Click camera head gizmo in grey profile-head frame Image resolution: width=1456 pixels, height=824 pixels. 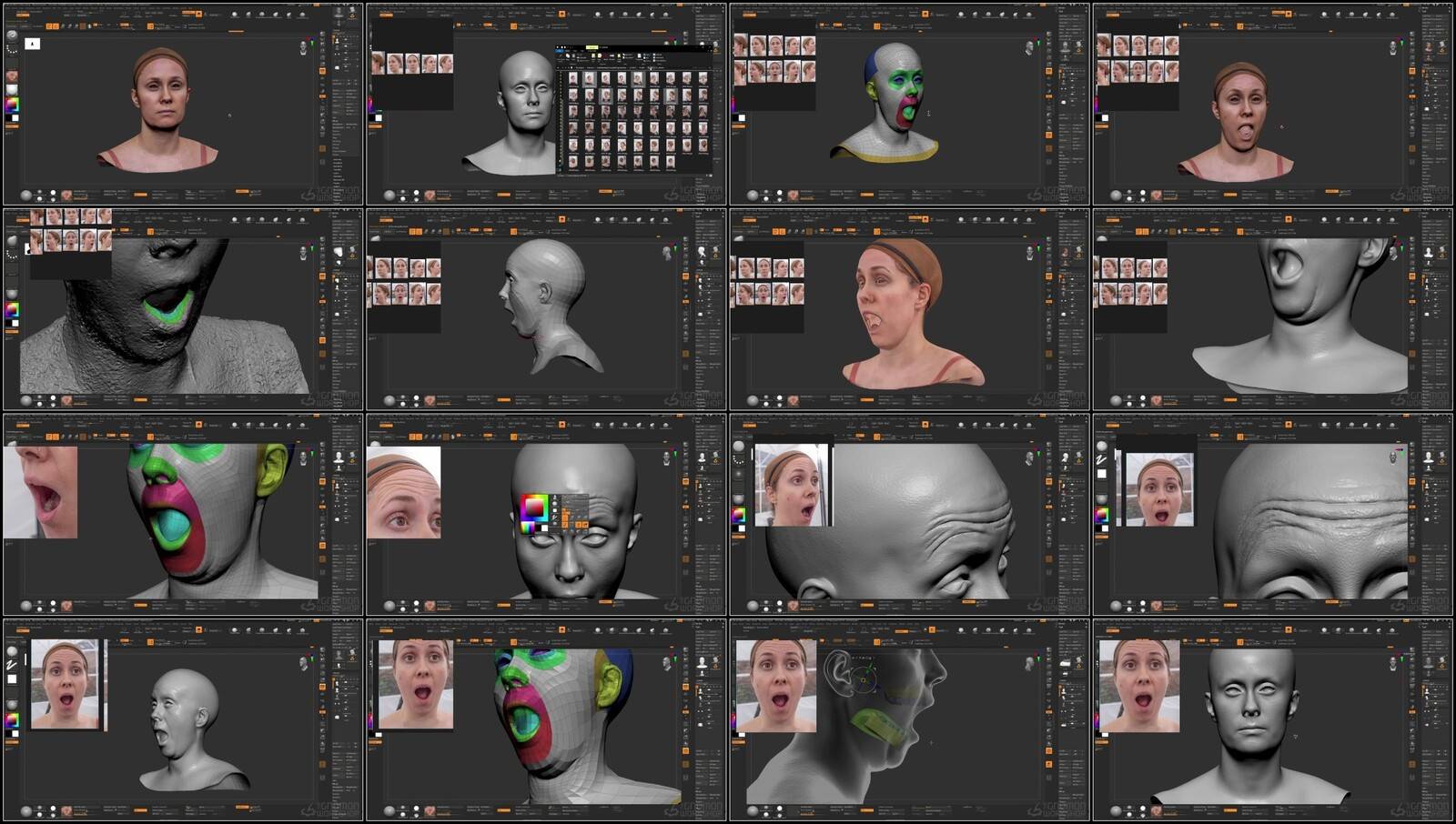(666, 252)
